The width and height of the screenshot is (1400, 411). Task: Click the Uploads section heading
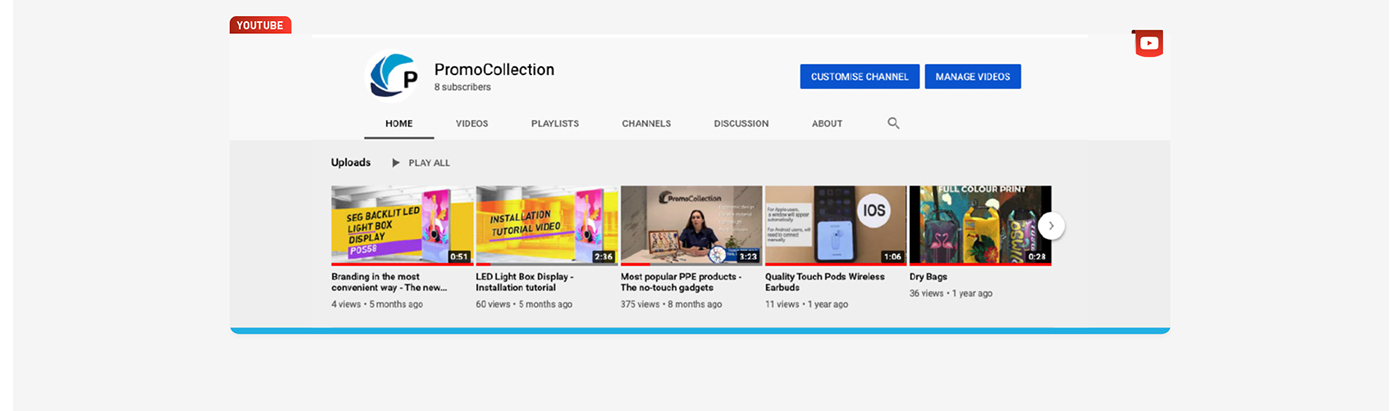(351, 163)
